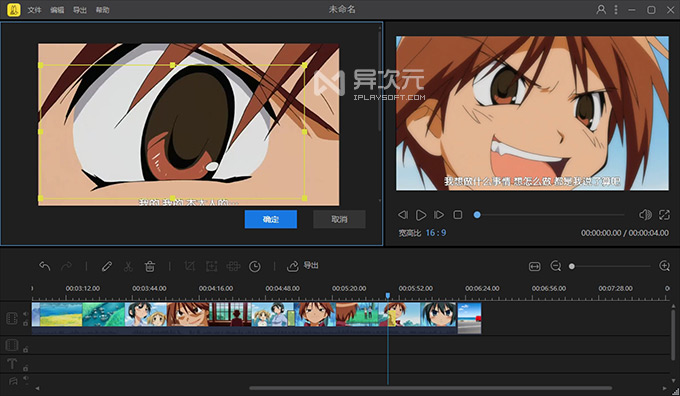Toggle the overlay track lock
This screenshot has height=396, width=680.
[26, 349]
